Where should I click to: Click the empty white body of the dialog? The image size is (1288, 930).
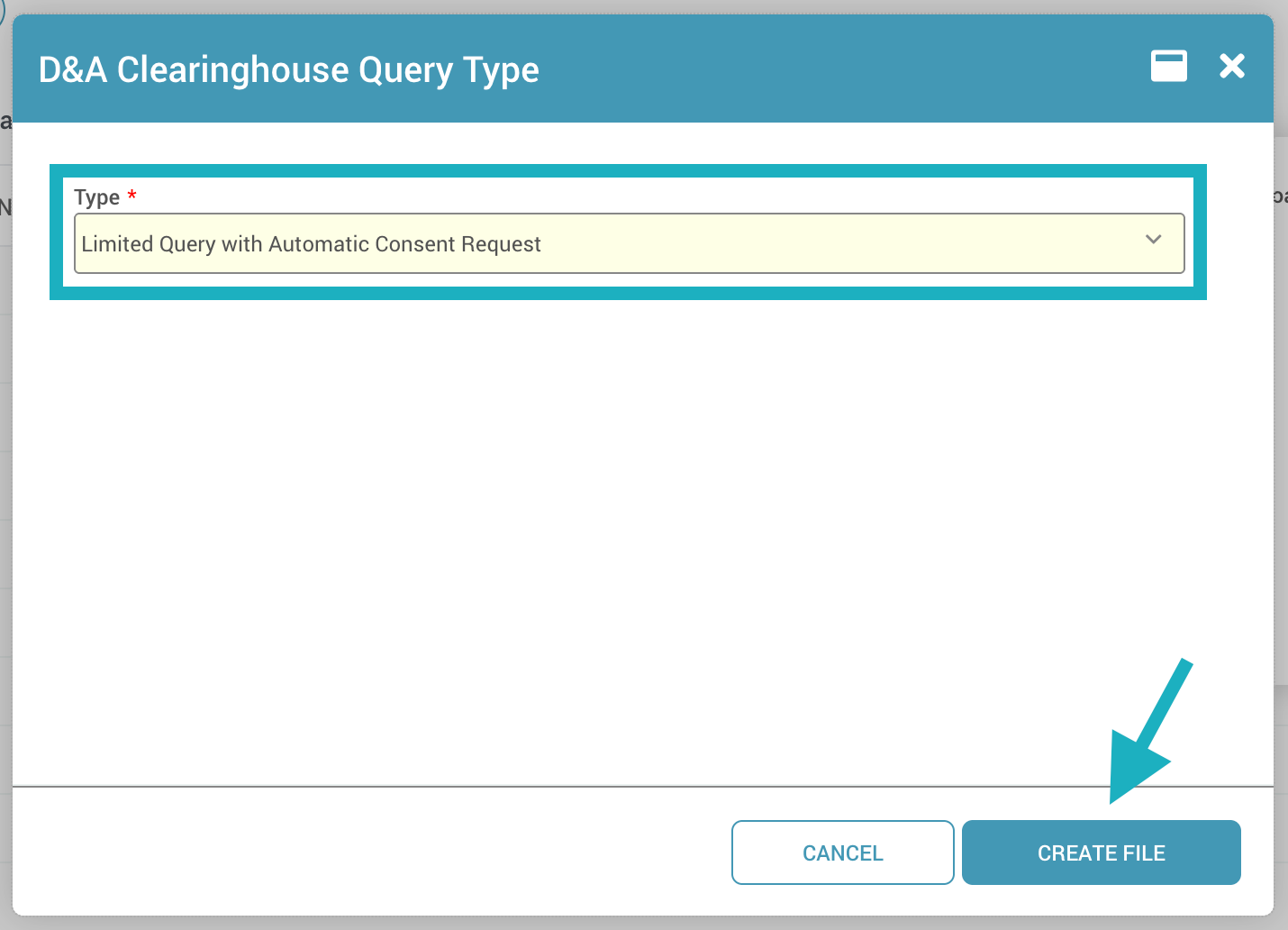pyautogui.click(x=630, y=541)
